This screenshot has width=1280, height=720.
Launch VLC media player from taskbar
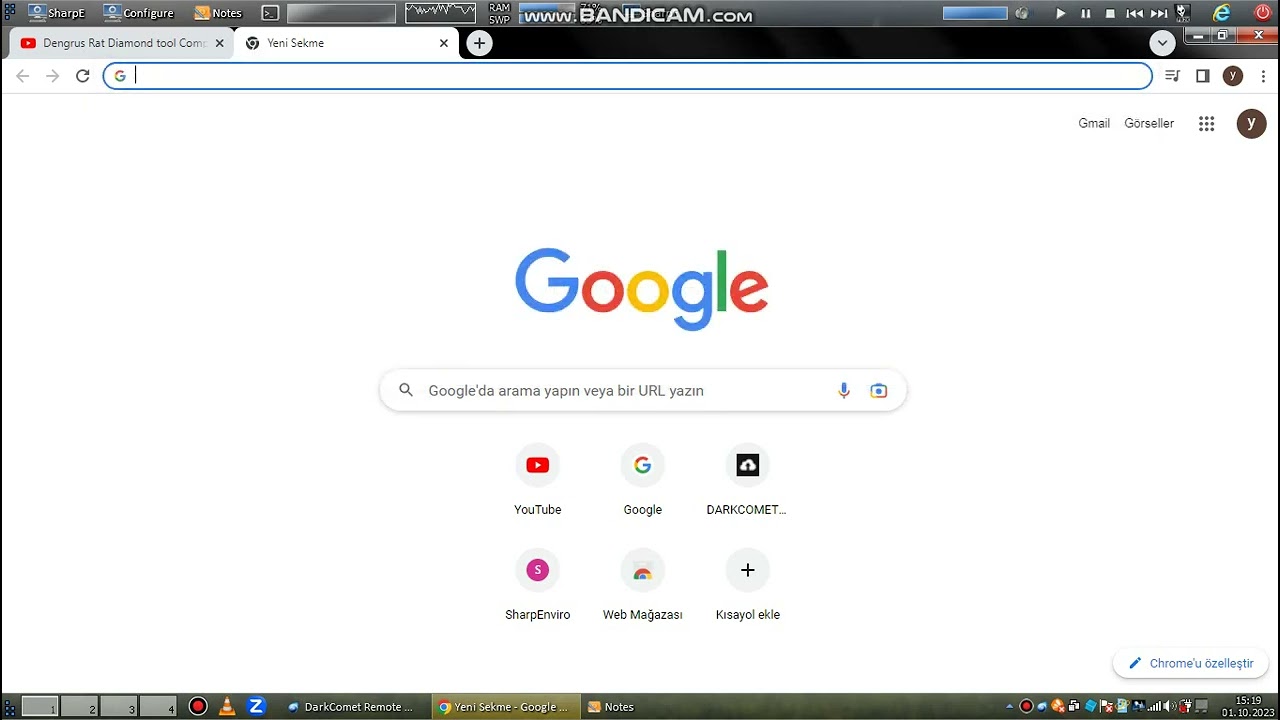pyautogui.click(x=227, y=707)
